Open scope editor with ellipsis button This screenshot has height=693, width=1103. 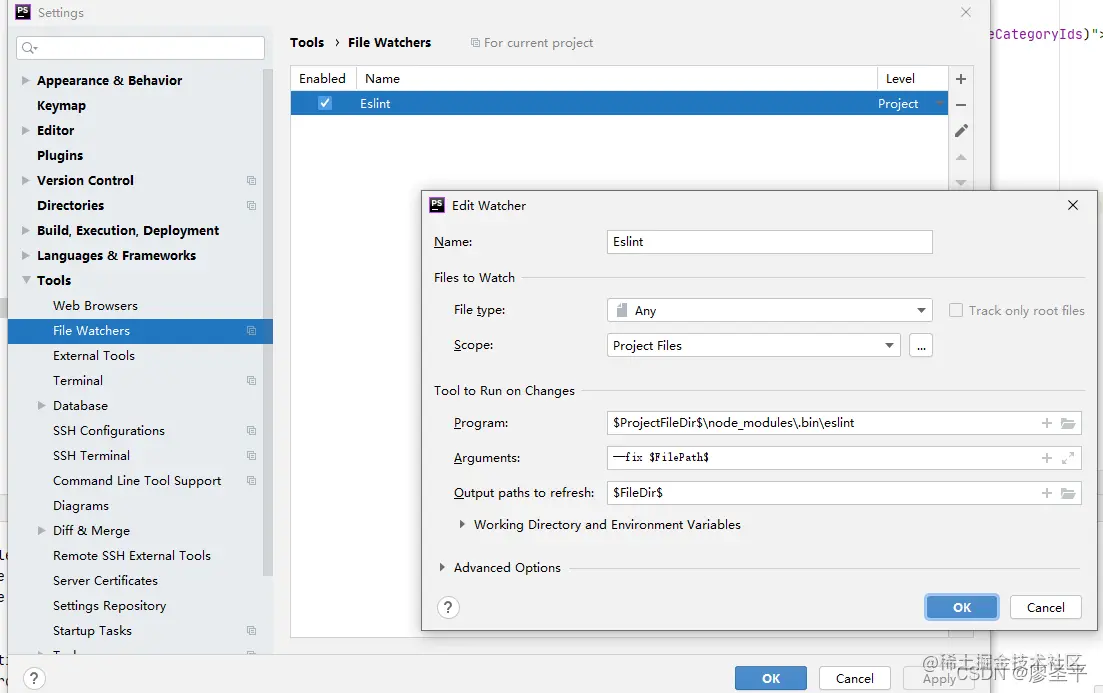(921, 345)
